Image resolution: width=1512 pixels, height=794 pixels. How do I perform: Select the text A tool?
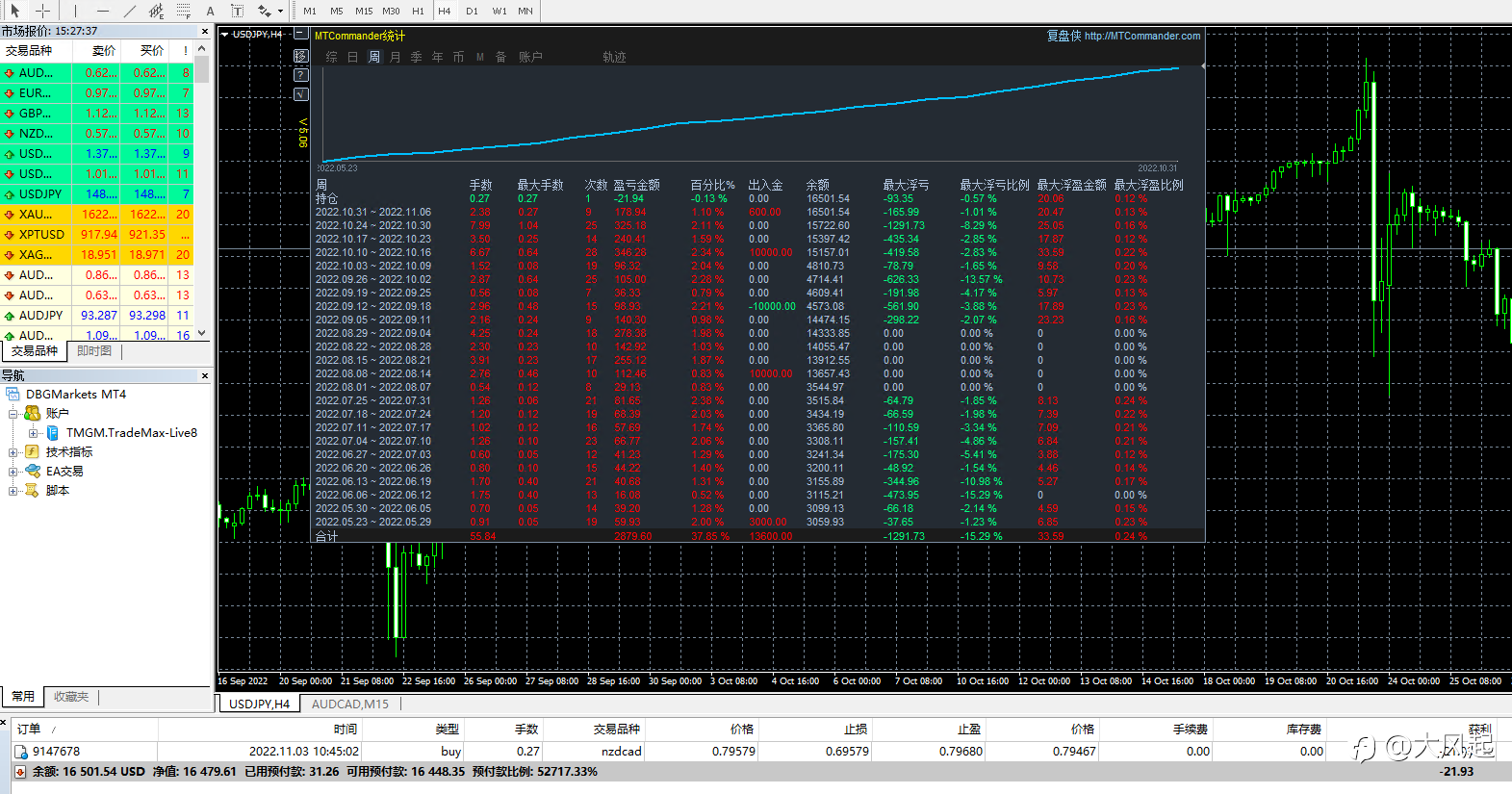pyautogui.click(x=211, y=11)
